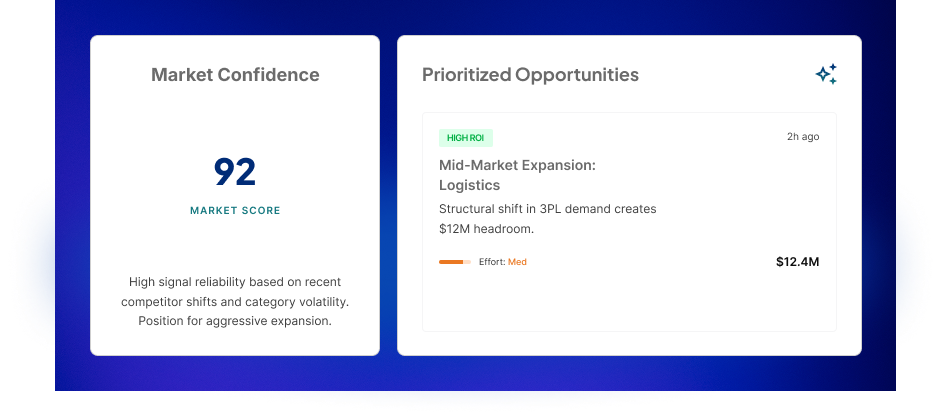Click the HIGH ROI badge
This screenshot has width=941, height=416.
point(465,138)
